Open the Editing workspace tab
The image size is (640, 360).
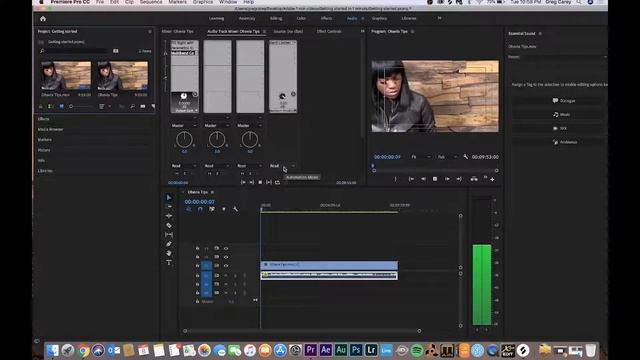click(276, 18)
